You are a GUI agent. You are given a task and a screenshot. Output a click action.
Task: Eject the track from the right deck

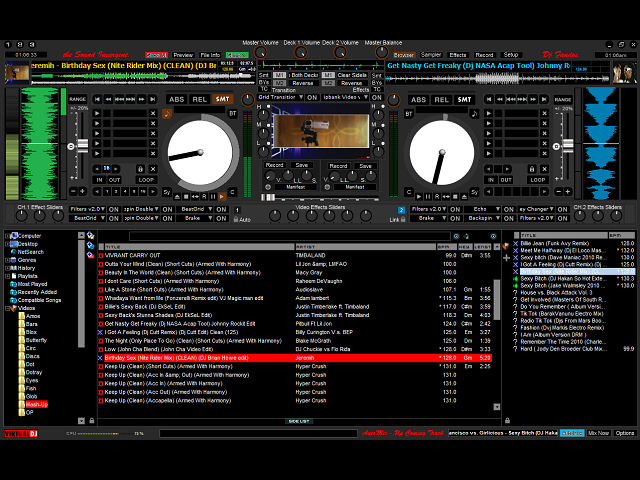click(464, 197)
